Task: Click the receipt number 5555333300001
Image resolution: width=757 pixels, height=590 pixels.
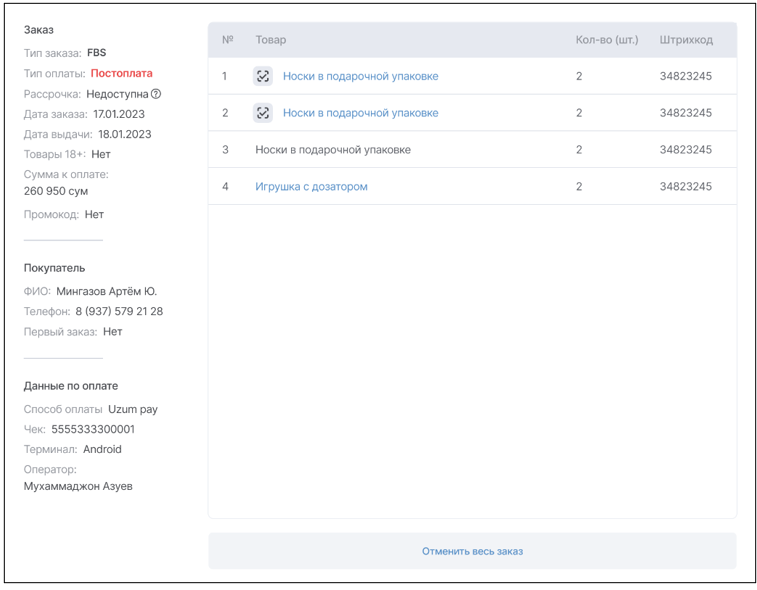Action: point(93,429)
